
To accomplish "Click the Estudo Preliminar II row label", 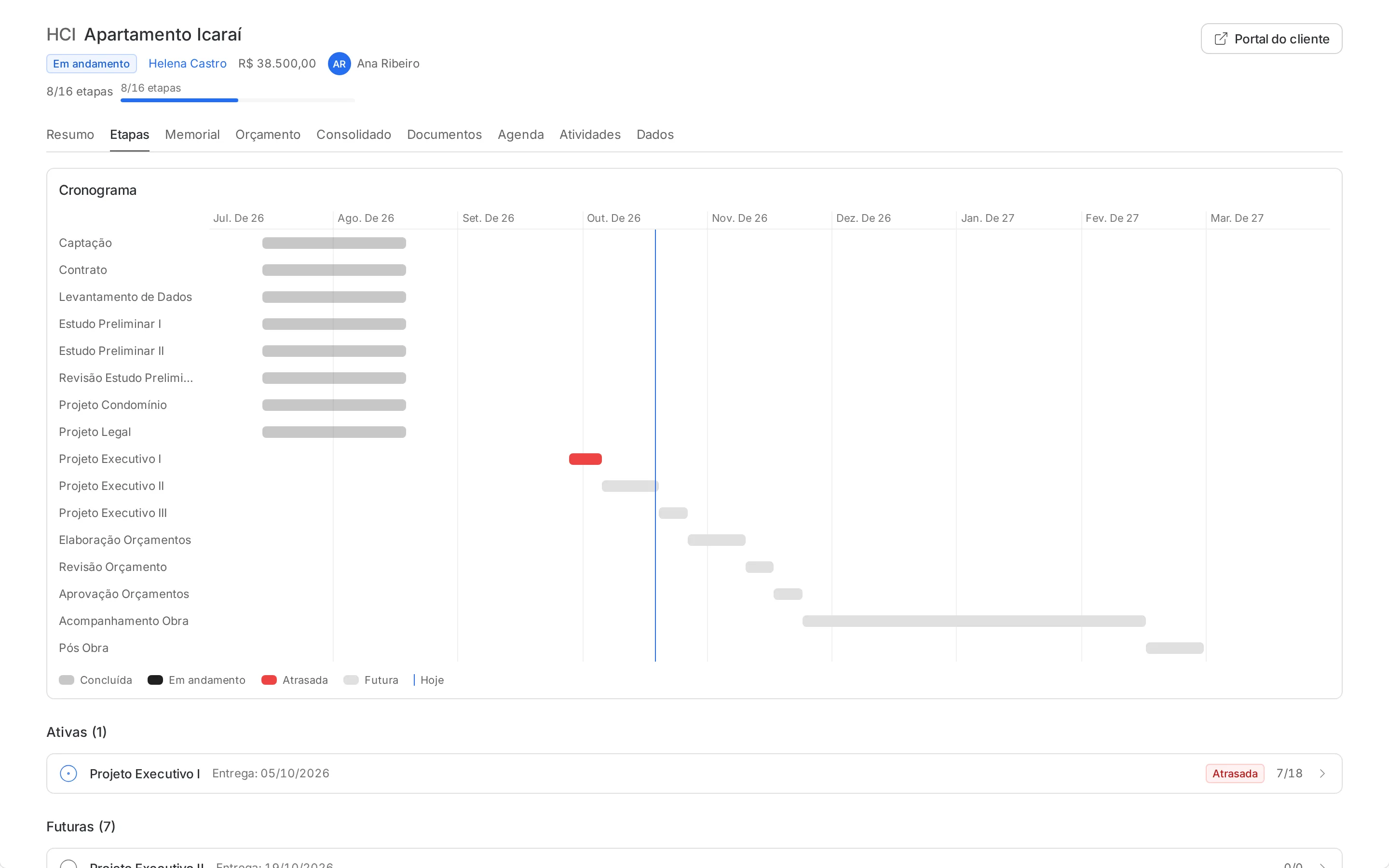I will (111, 351).
